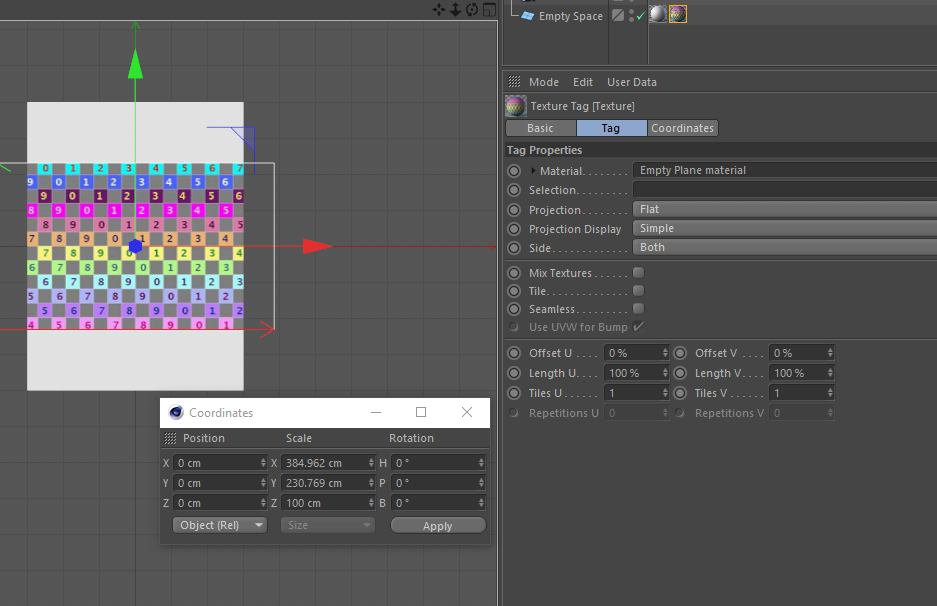
Task: Open the Object (Rel) dropdown
Action: tap(219, 525)
